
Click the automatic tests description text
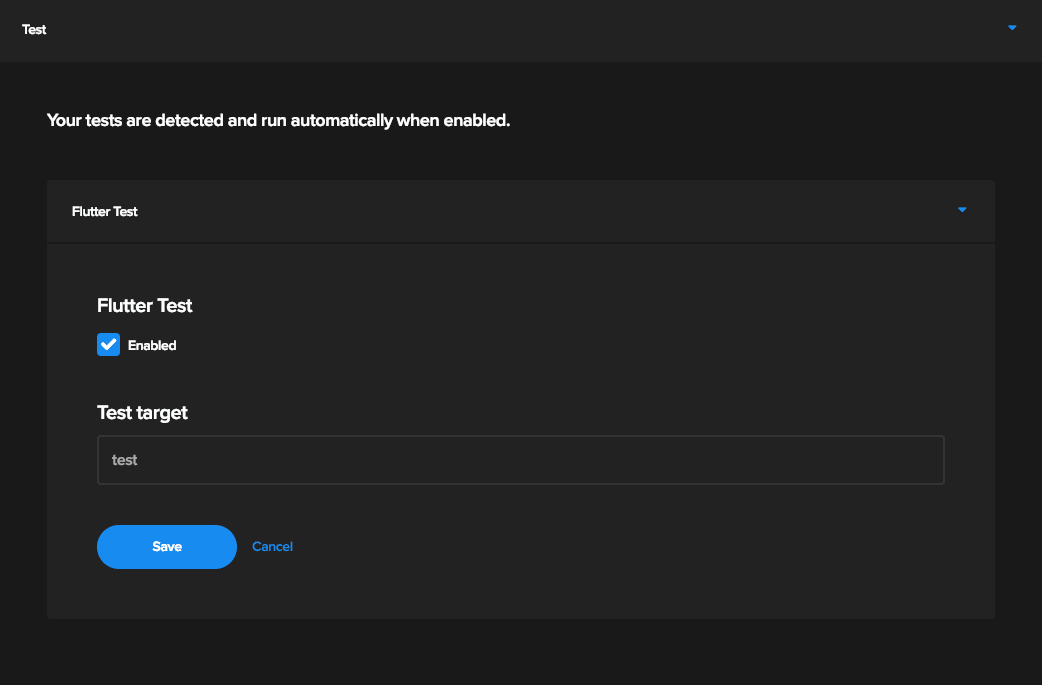tap(277, 120)
